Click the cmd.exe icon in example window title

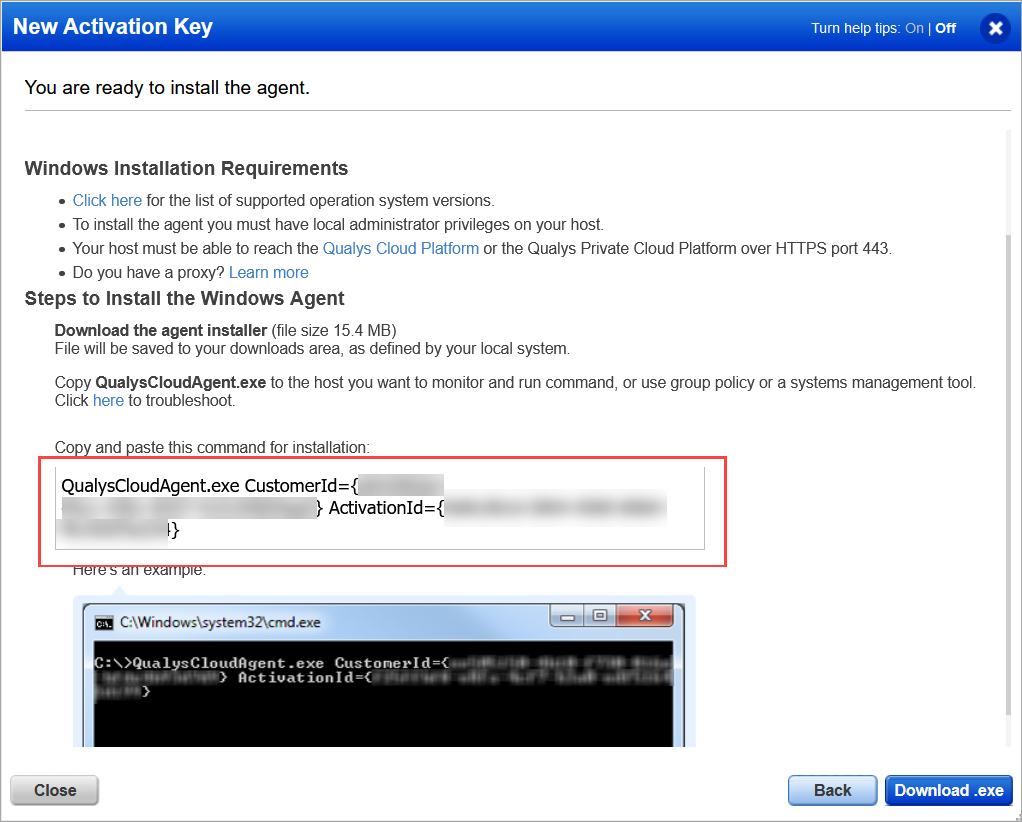104,623
